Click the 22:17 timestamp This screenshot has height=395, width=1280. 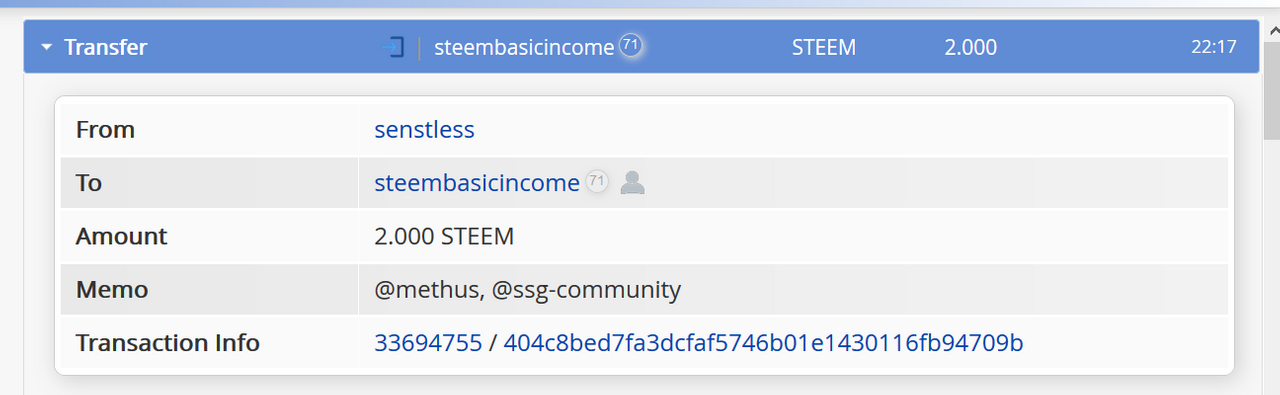tap(1214, 47)
